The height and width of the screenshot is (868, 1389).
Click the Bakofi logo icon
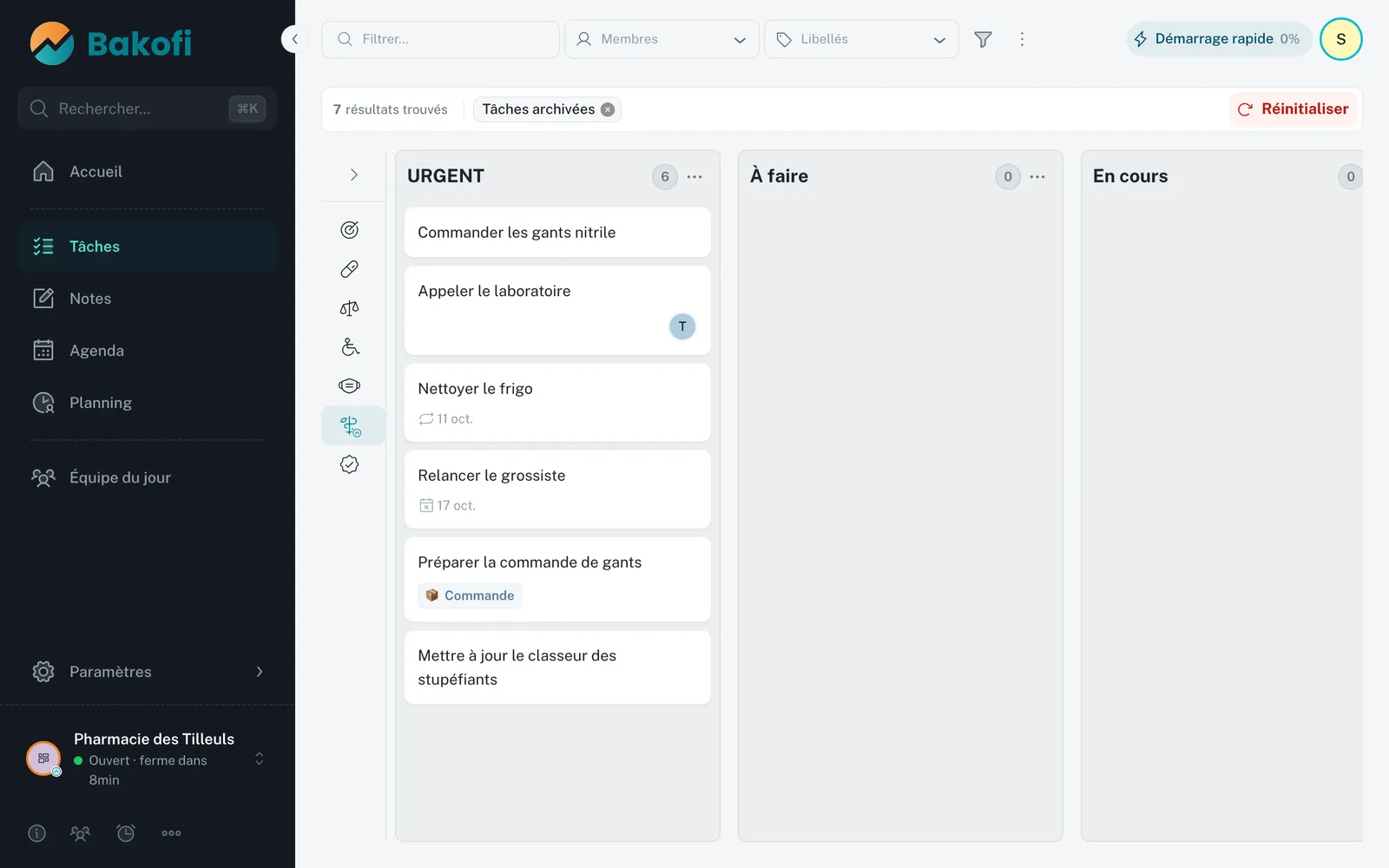51,43
